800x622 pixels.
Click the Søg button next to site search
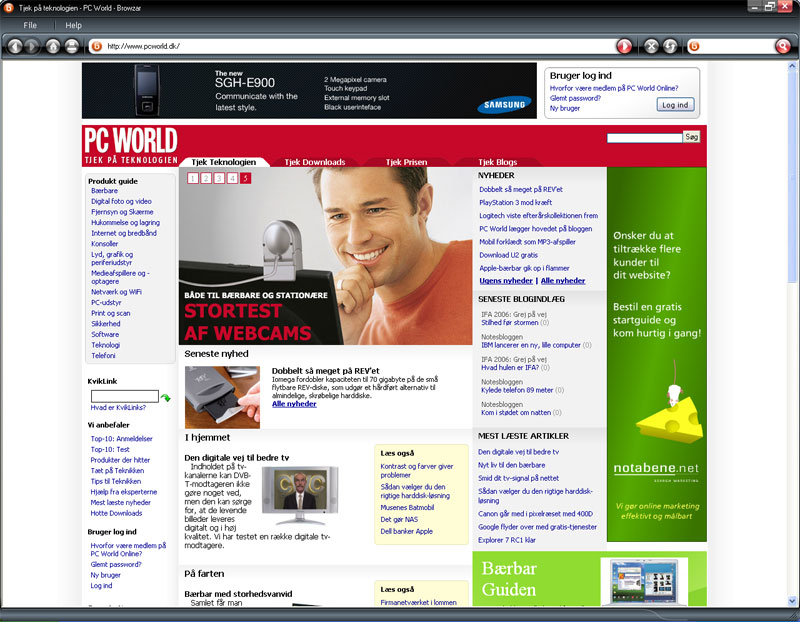click(691, 136)
